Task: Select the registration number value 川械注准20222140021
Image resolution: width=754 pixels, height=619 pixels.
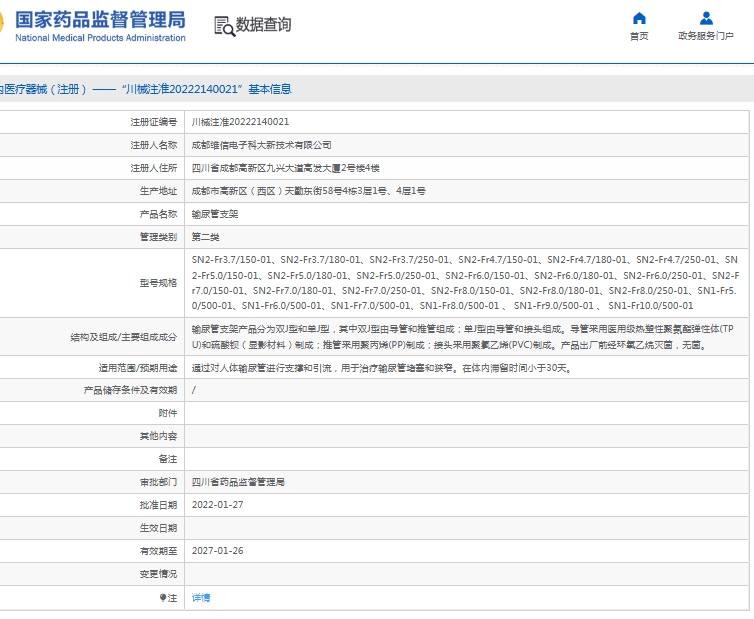Action: 240,122
